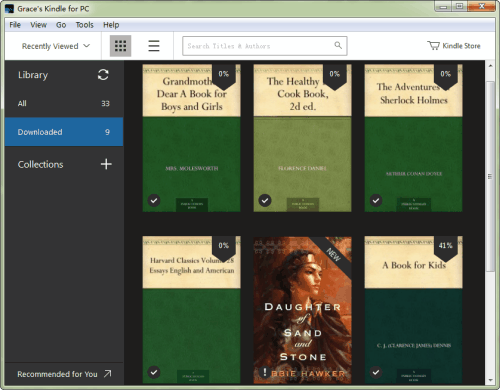Click scrollbar up arrow

490,66
